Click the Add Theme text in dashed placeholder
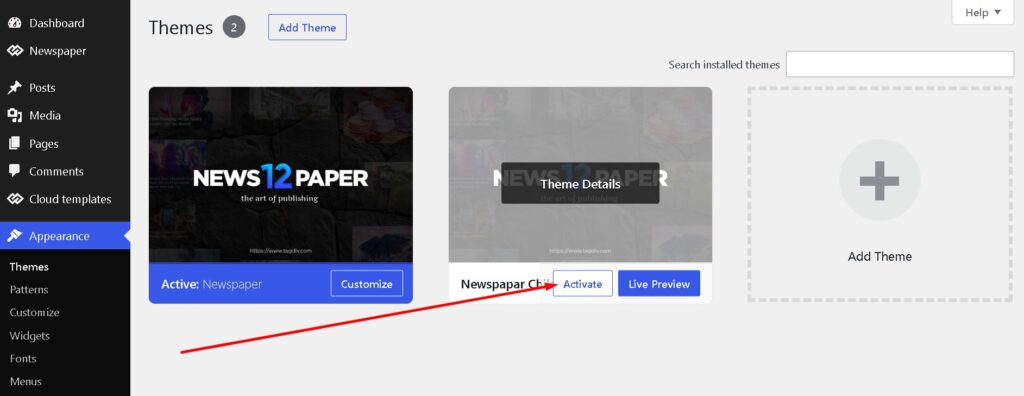This screenshot has width=1024, height=396. click(x=880, y=256)
